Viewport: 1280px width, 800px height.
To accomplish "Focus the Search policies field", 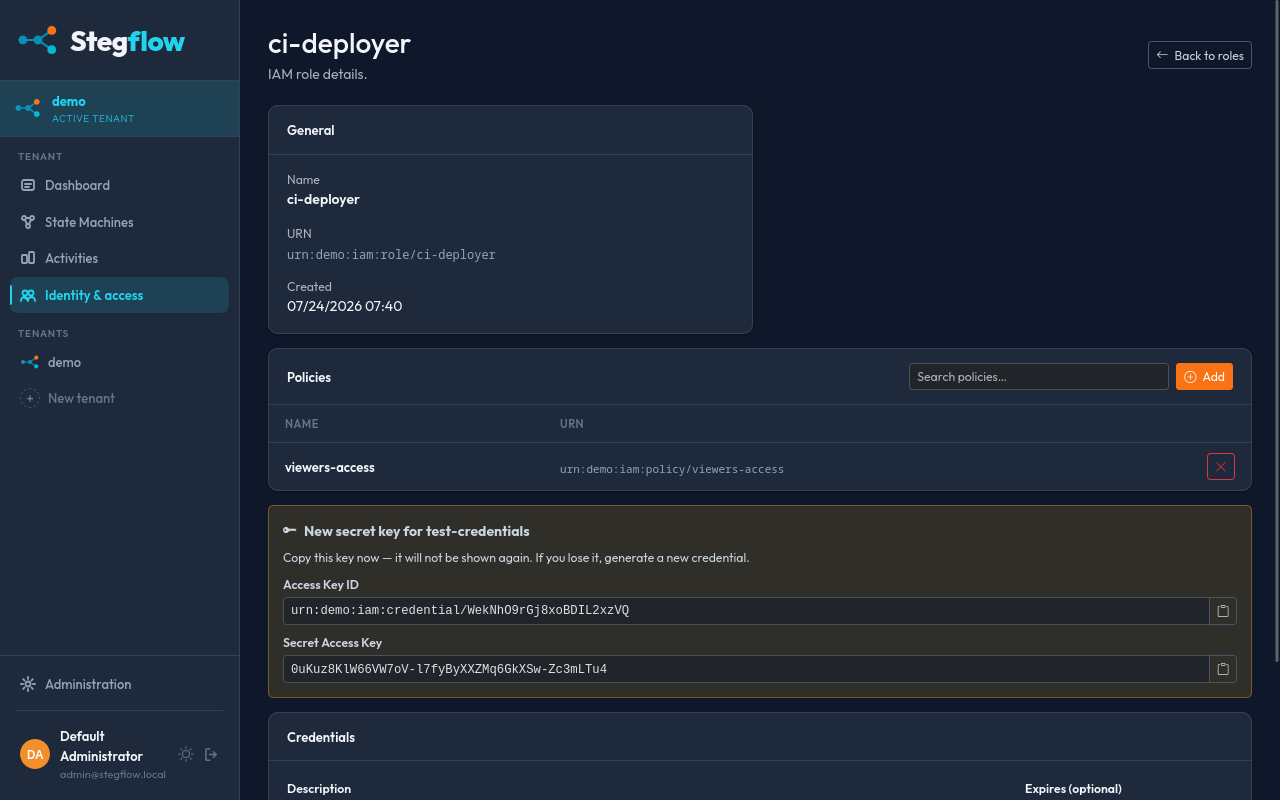I will tap(1039, 377).
